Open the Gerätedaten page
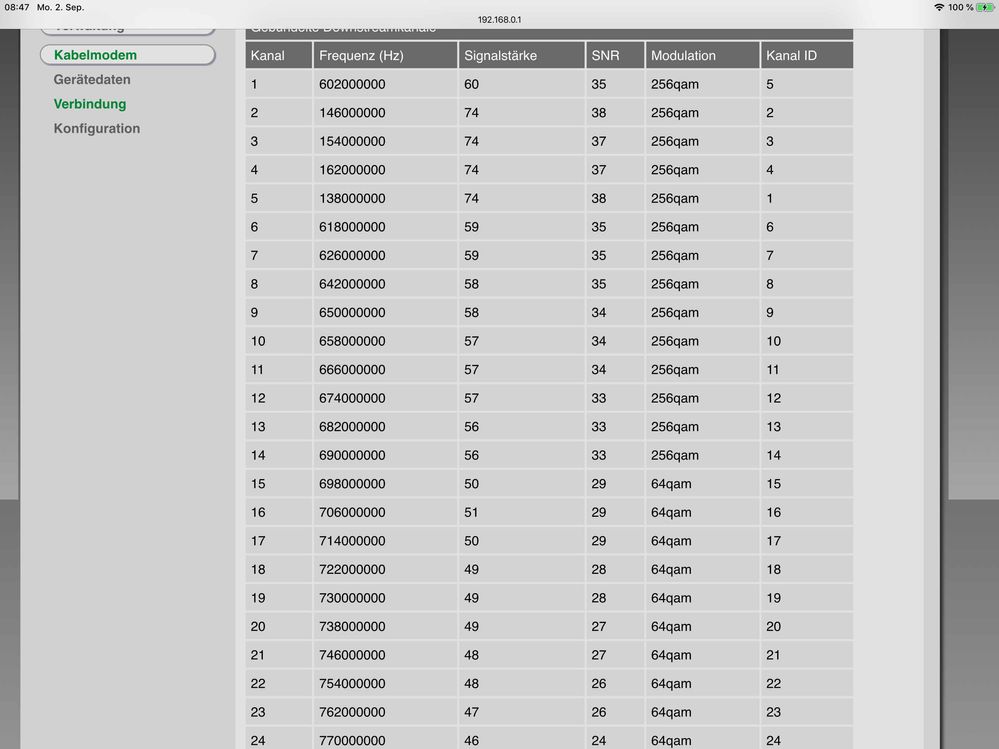This screenshot has width=999, height=749. [x=92, y=80]
